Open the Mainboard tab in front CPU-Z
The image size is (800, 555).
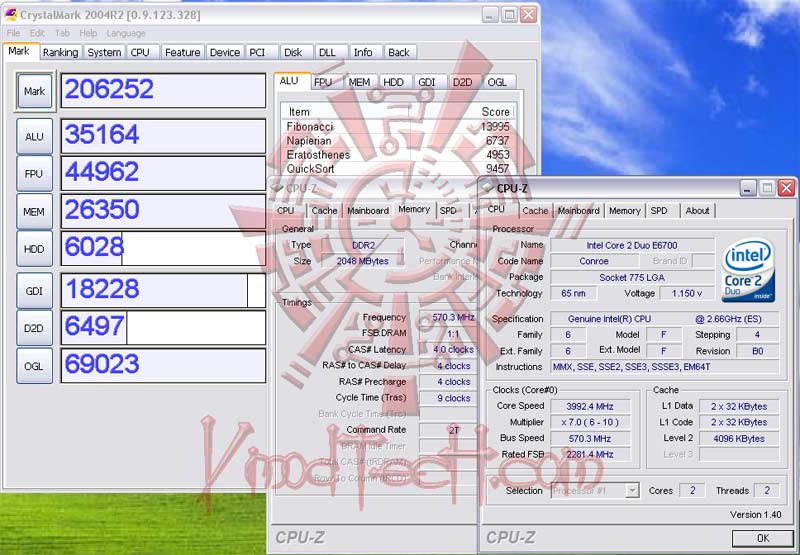(579, 211)
